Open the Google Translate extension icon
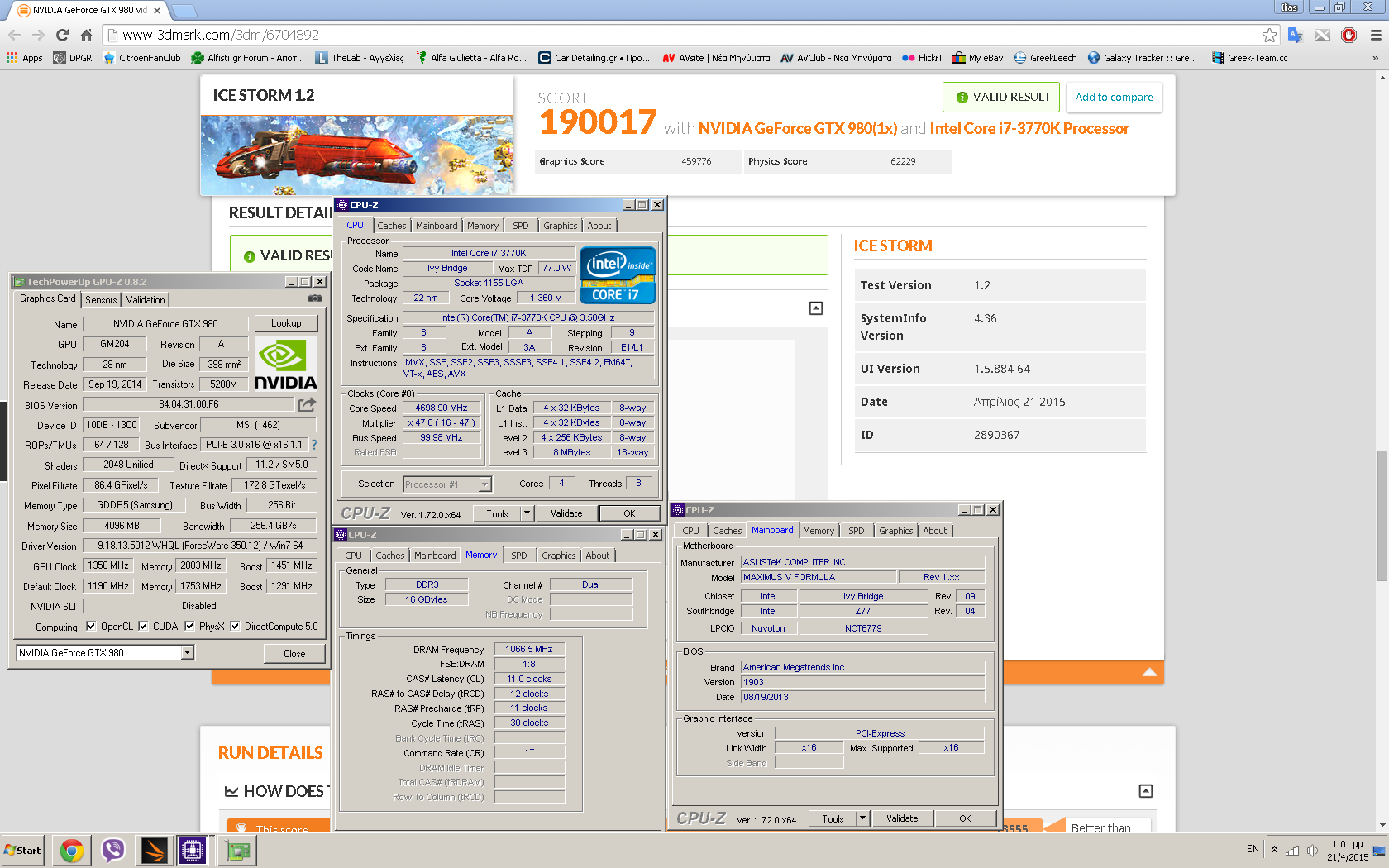 [x=1295, y=35]
